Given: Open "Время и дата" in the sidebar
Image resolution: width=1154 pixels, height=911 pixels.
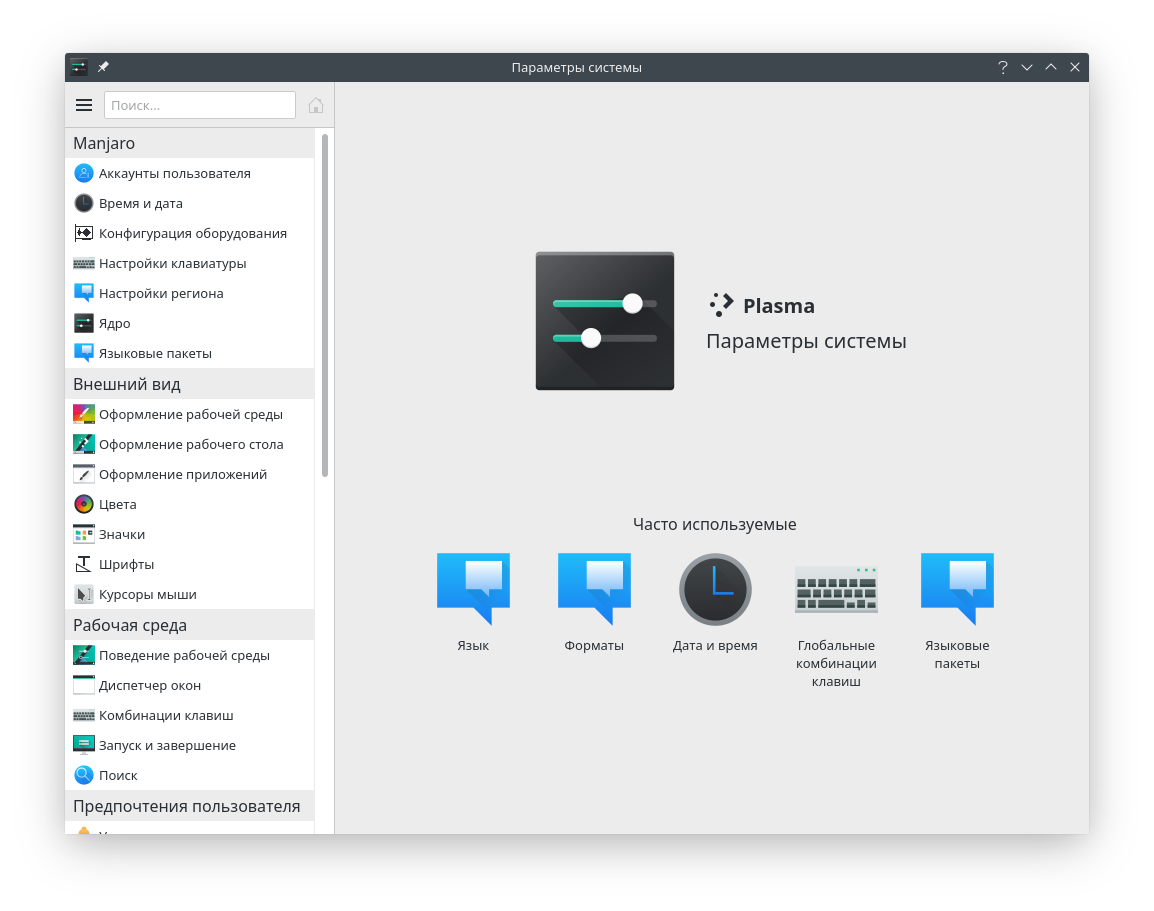Looking at the screenshot, I should pos(141,203).
